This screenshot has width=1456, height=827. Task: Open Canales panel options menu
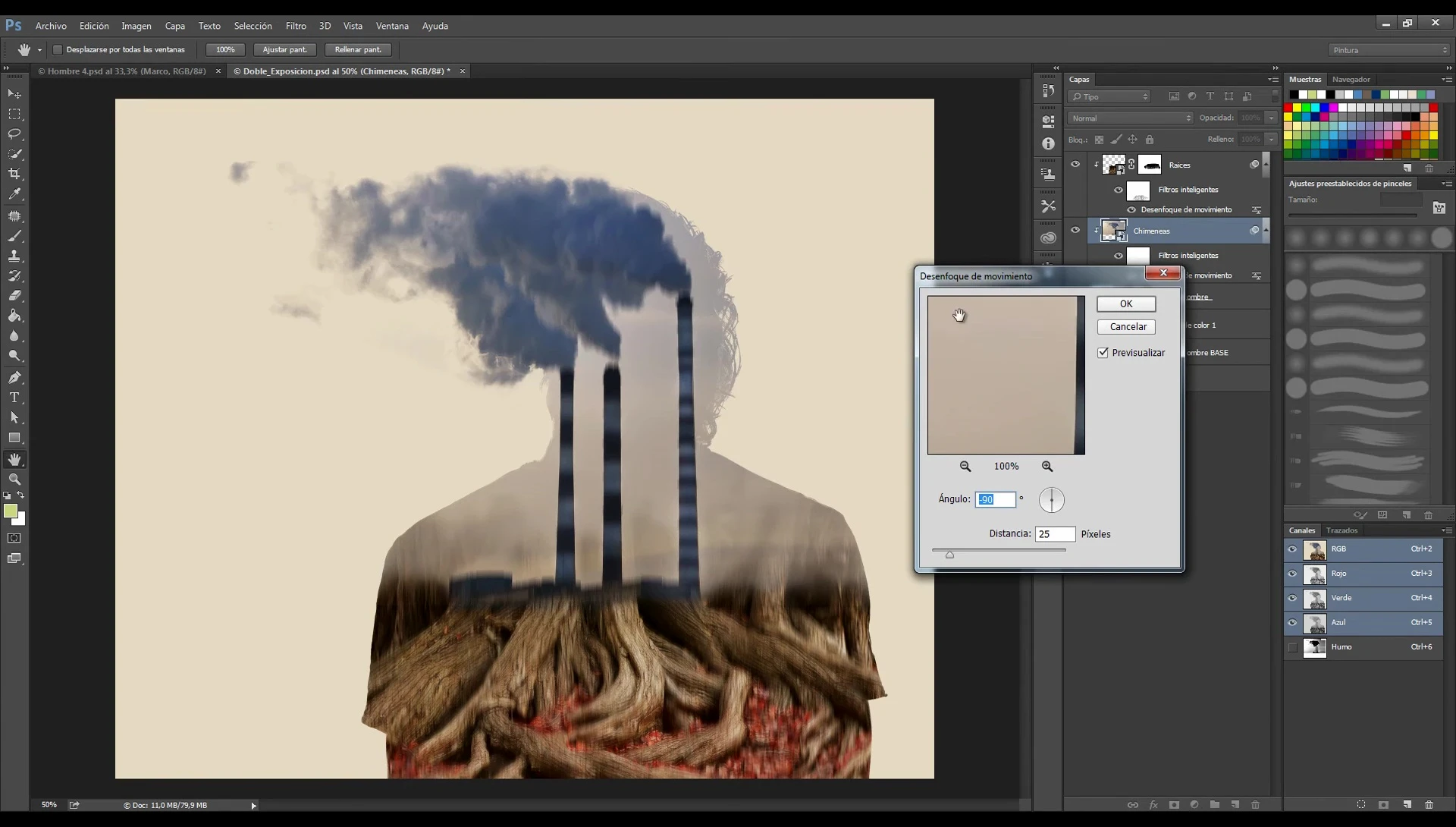tap(1446, 530)
